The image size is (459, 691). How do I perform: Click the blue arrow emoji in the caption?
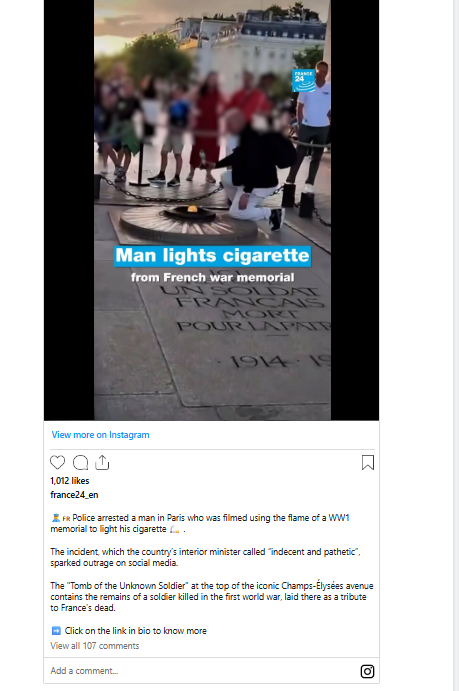[56, 631]
